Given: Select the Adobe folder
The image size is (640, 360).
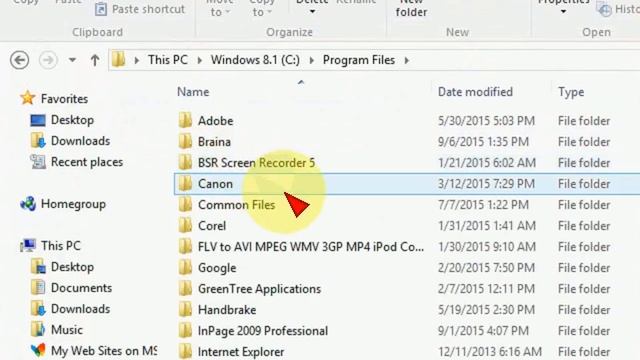Looking at the screenshot, I should point(216,121).
